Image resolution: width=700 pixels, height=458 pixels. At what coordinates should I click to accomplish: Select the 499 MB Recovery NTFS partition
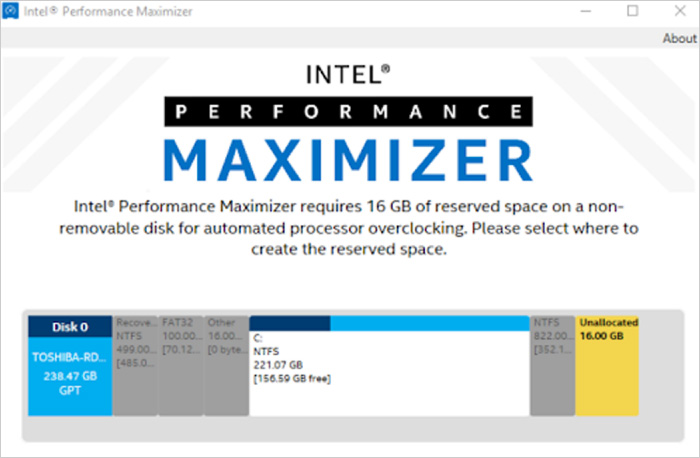click(x=134, y=365)
